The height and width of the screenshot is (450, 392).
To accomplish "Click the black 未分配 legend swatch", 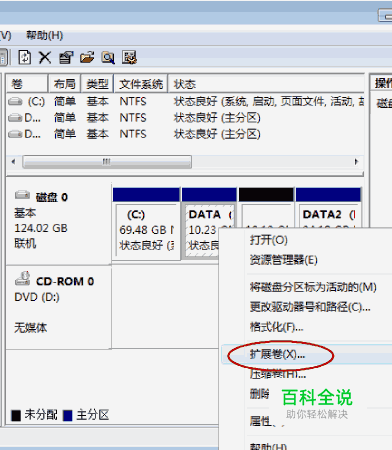I will 16,416.
